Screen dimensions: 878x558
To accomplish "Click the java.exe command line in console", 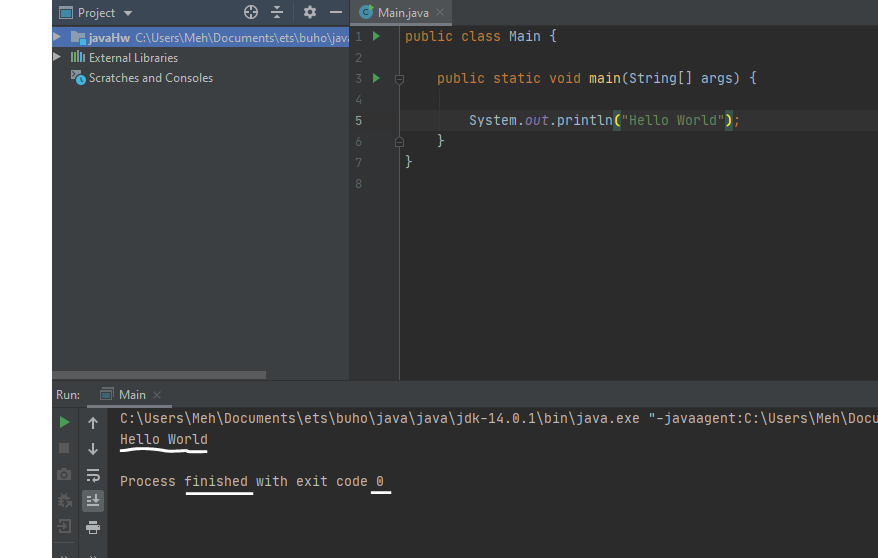I will point(498,419).
